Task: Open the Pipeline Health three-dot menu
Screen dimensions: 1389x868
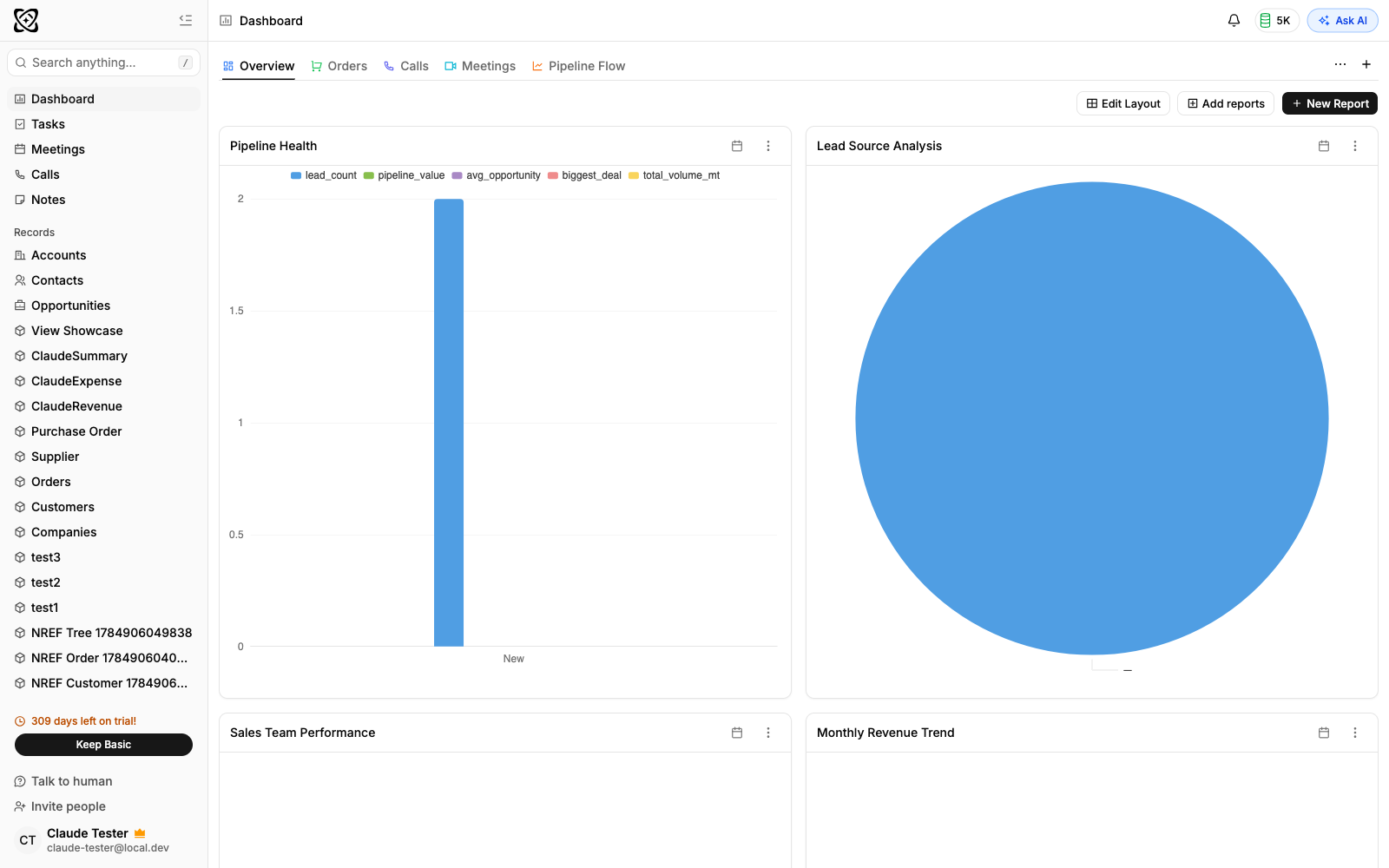Action: [768, 146]
